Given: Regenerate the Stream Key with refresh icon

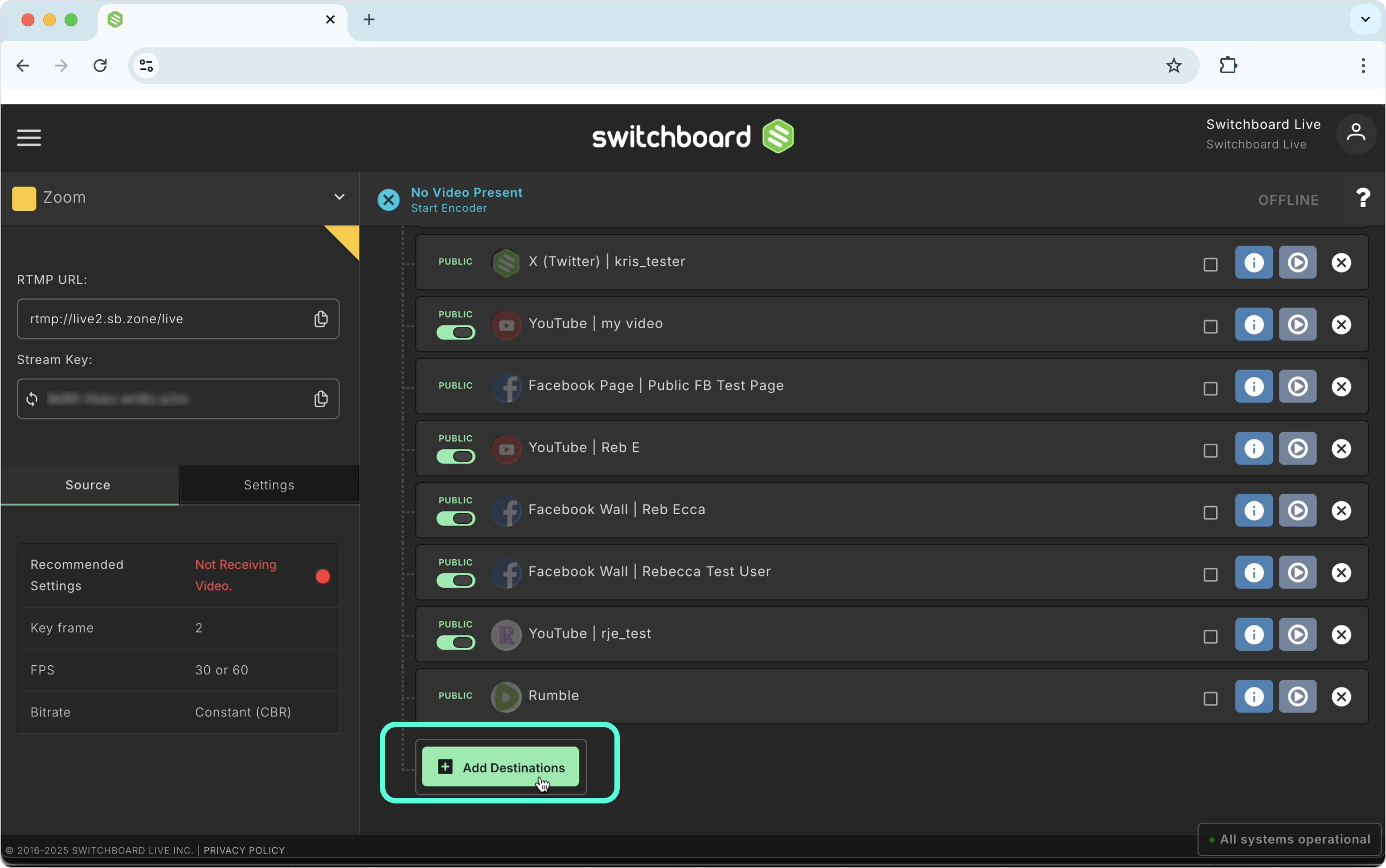Looking at the screenshot, I should tap(32, 399).
